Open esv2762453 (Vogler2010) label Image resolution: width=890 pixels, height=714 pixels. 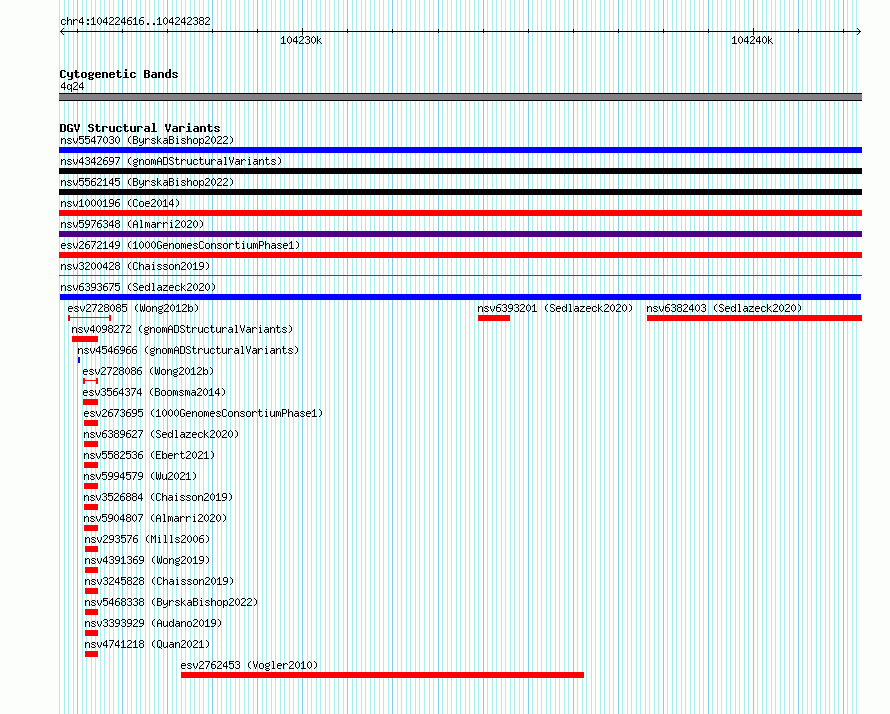point(249,665)
